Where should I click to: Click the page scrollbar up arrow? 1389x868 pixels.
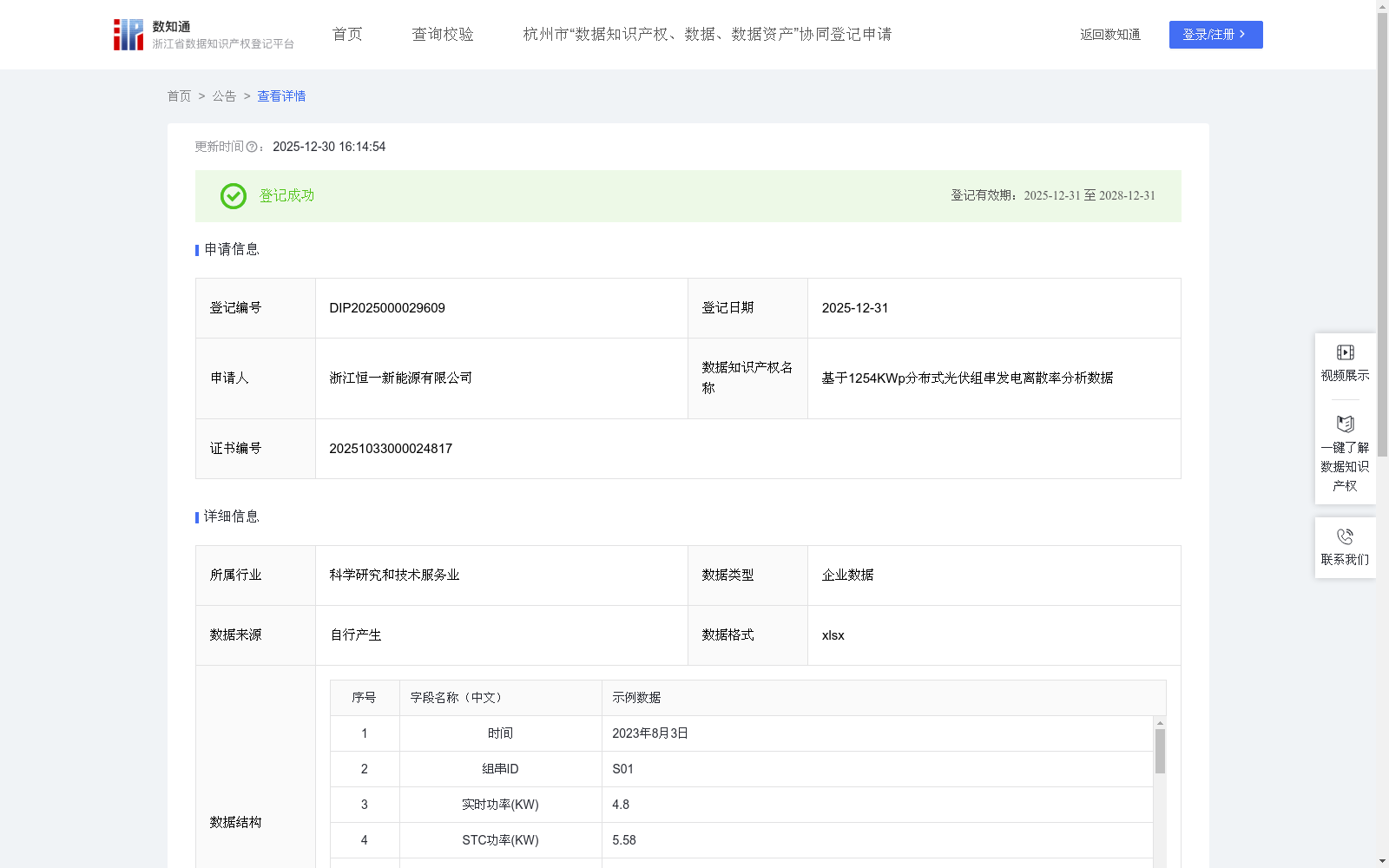click(1382, 6)
